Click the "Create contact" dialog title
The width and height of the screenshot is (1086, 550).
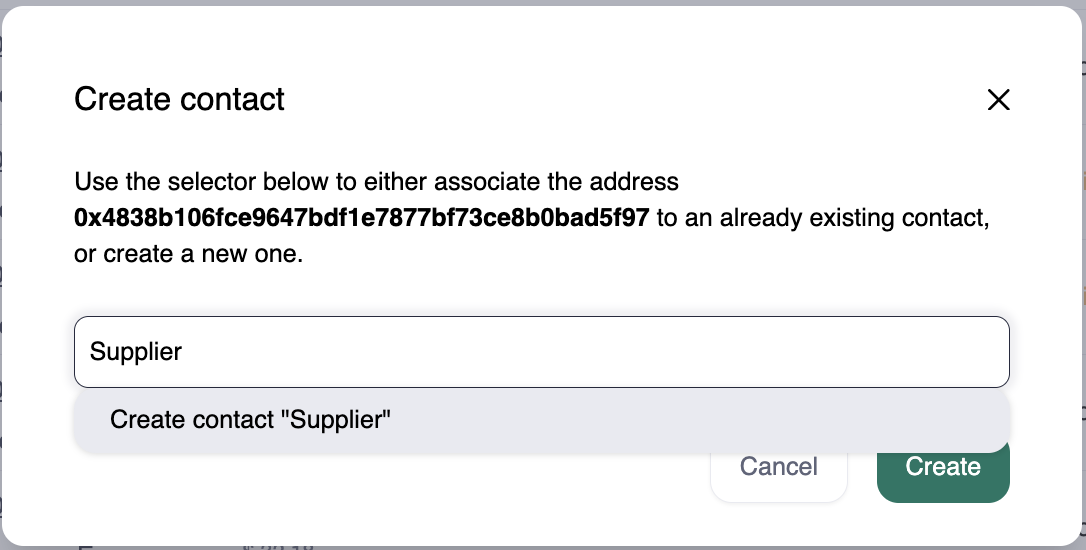[x=180, y=99]
